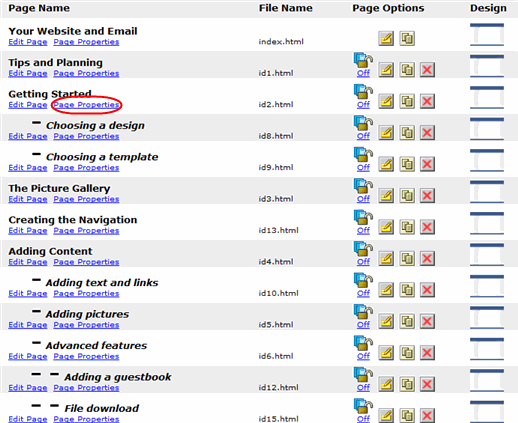Click the copy page icon for index.html
The width and height of the screenshot is (518, 423).
coord(407,38)
